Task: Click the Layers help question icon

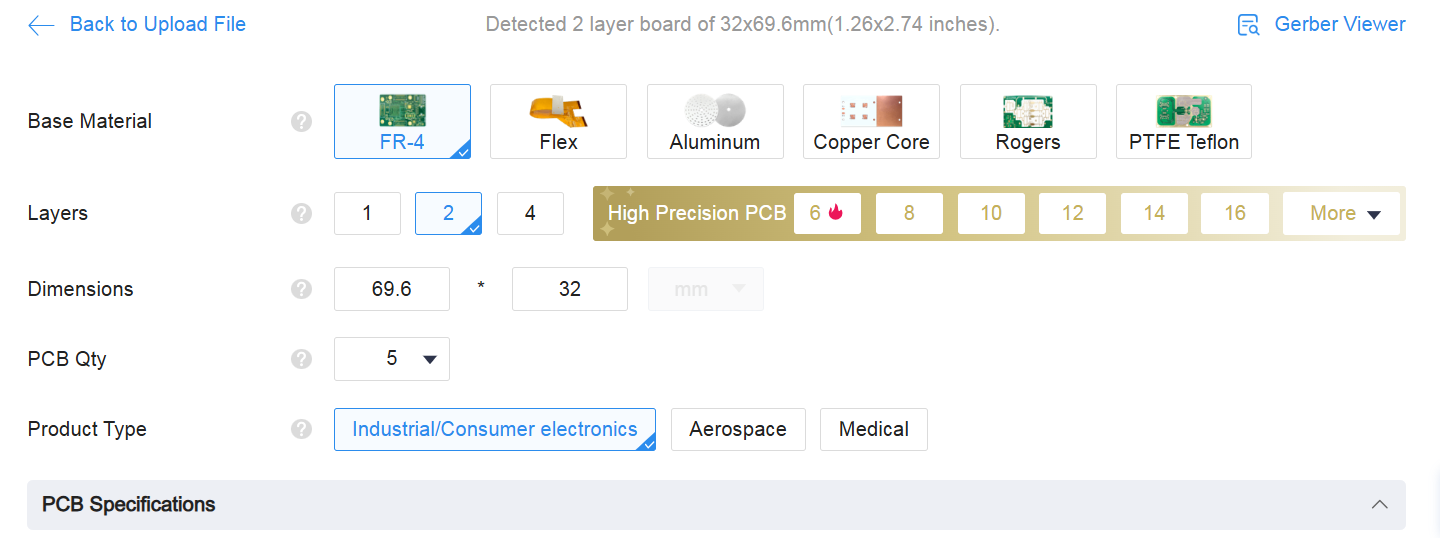Action: 301,213
